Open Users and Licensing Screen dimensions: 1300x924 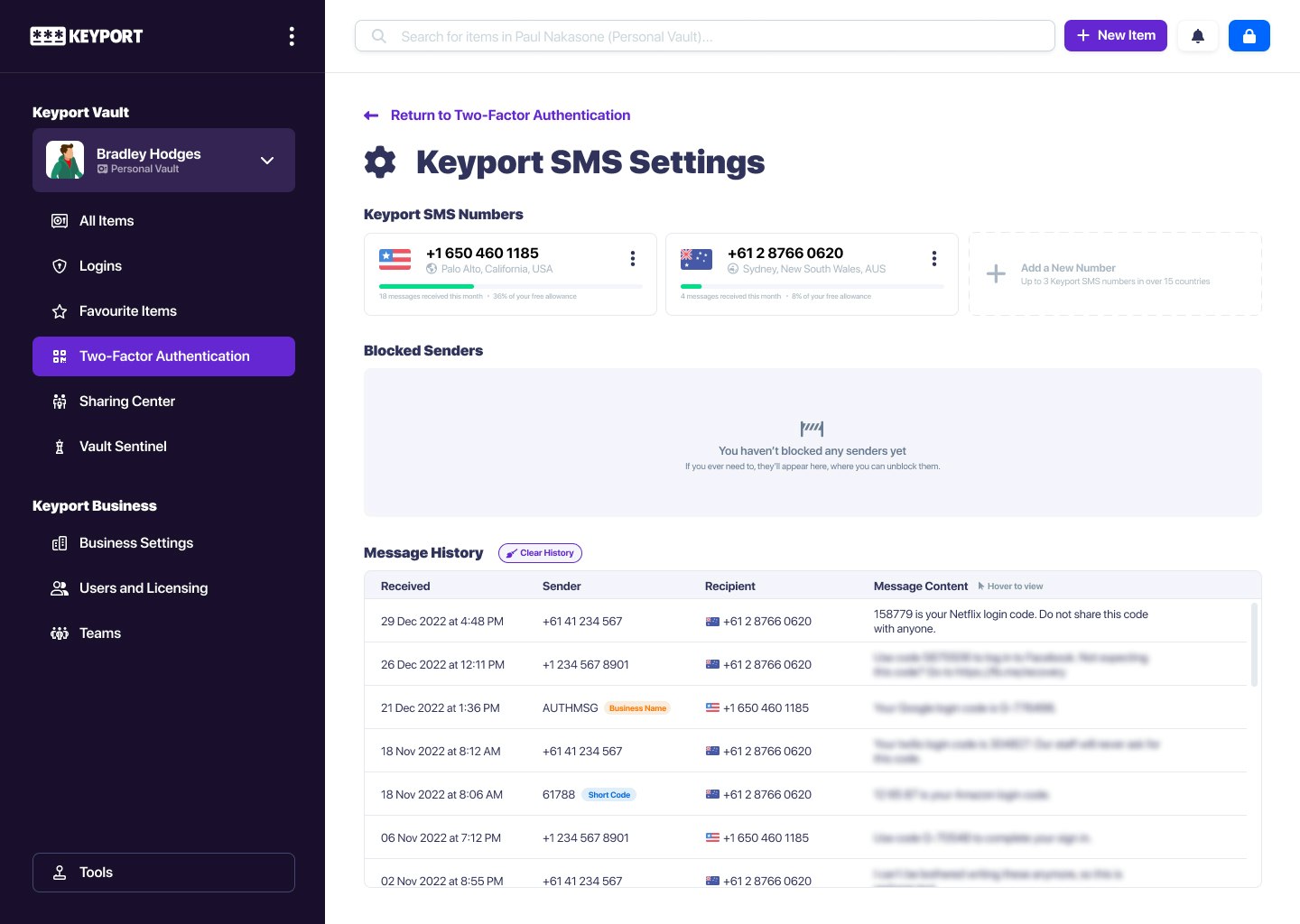pyautogui.click(x=163, y=588)
